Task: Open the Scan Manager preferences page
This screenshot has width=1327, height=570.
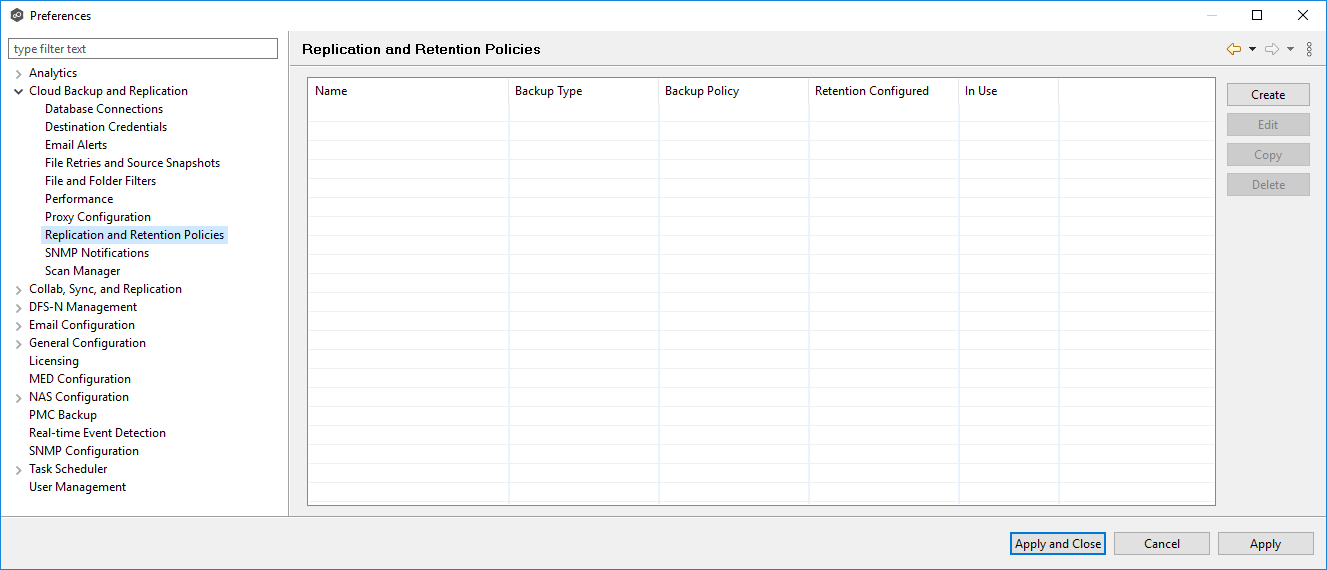Action: coord(82,271)
